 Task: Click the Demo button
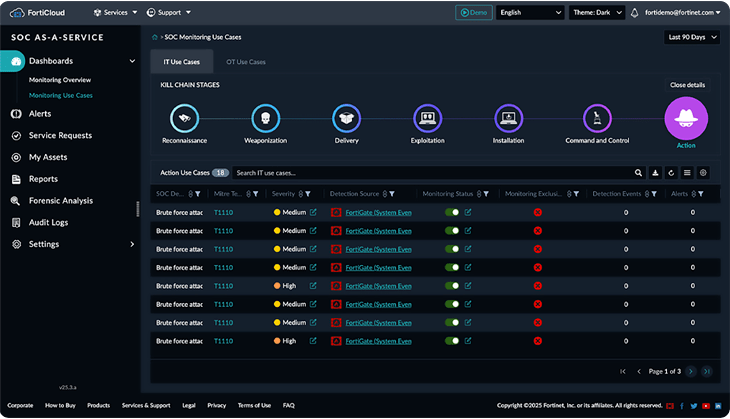(473, 13)
